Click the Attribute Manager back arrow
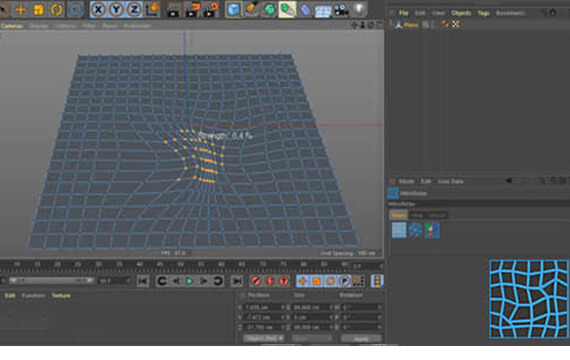570x360 pixels. [509, 181]
